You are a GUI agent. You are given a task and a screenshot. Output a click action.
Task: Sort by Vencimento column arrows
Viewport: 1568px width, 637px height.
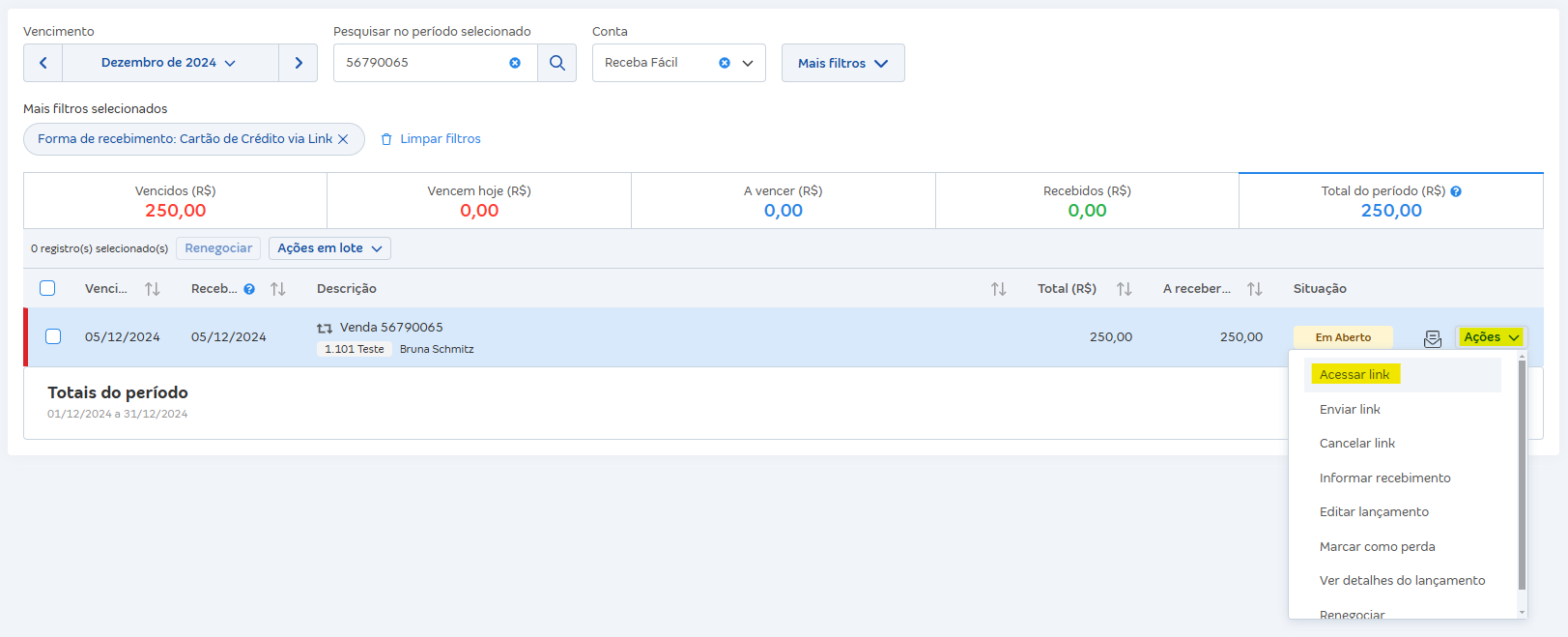[153, 289]
